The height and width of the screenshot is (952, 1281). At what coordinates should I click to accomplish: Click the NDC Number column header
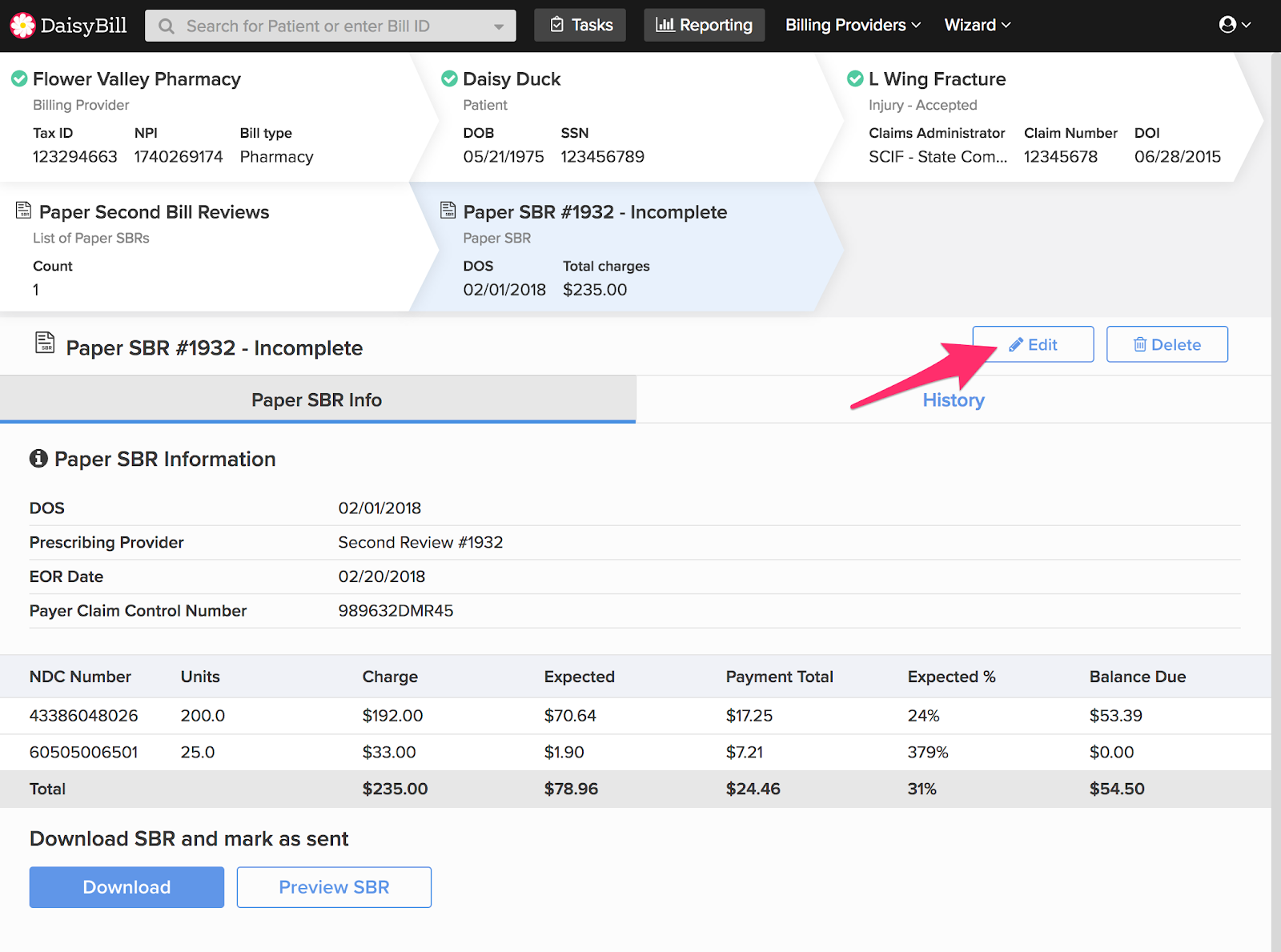(x=80, y=677)
